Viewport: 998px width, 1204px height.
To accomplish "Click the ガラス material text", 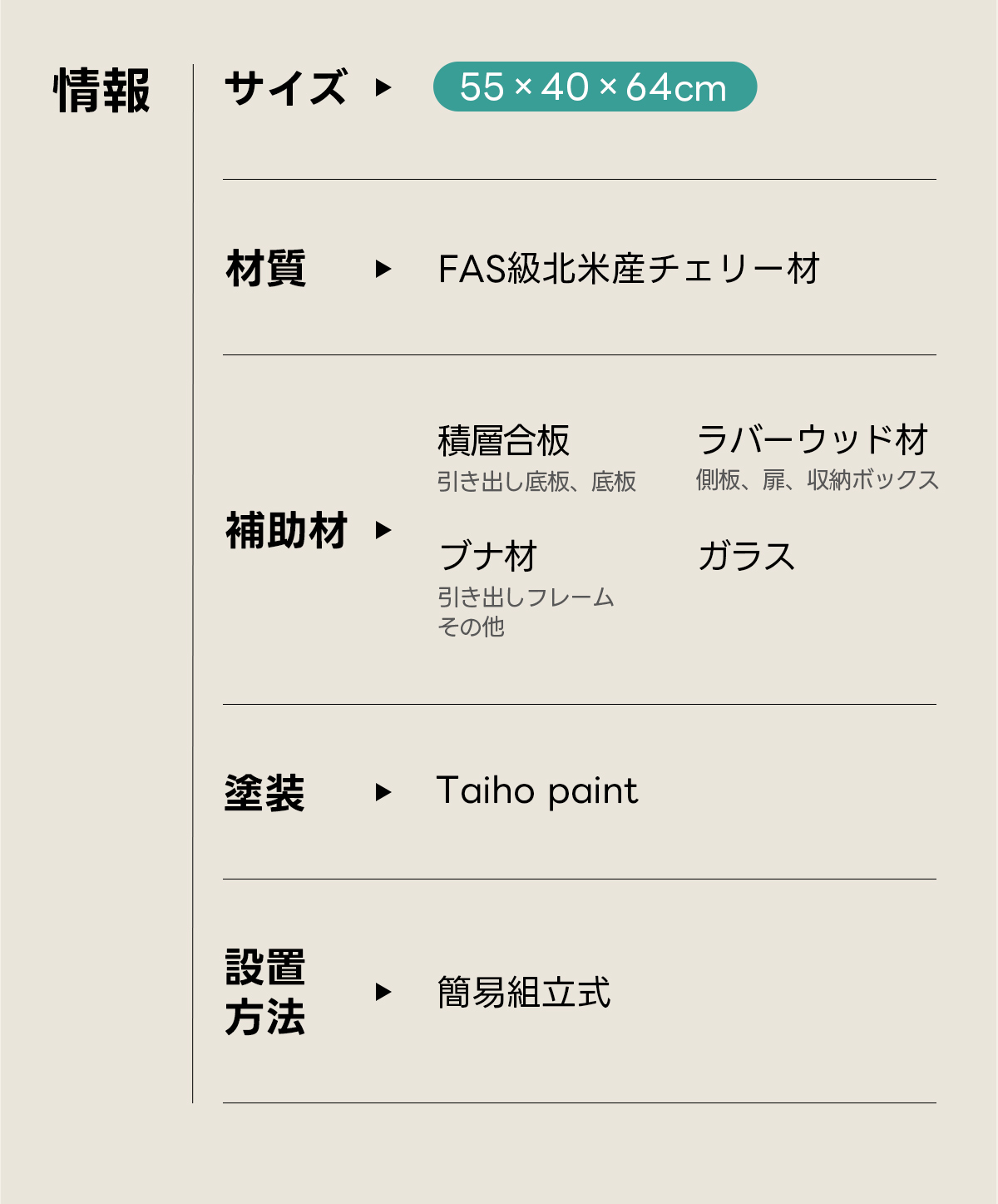I will [x=746, y=556].
